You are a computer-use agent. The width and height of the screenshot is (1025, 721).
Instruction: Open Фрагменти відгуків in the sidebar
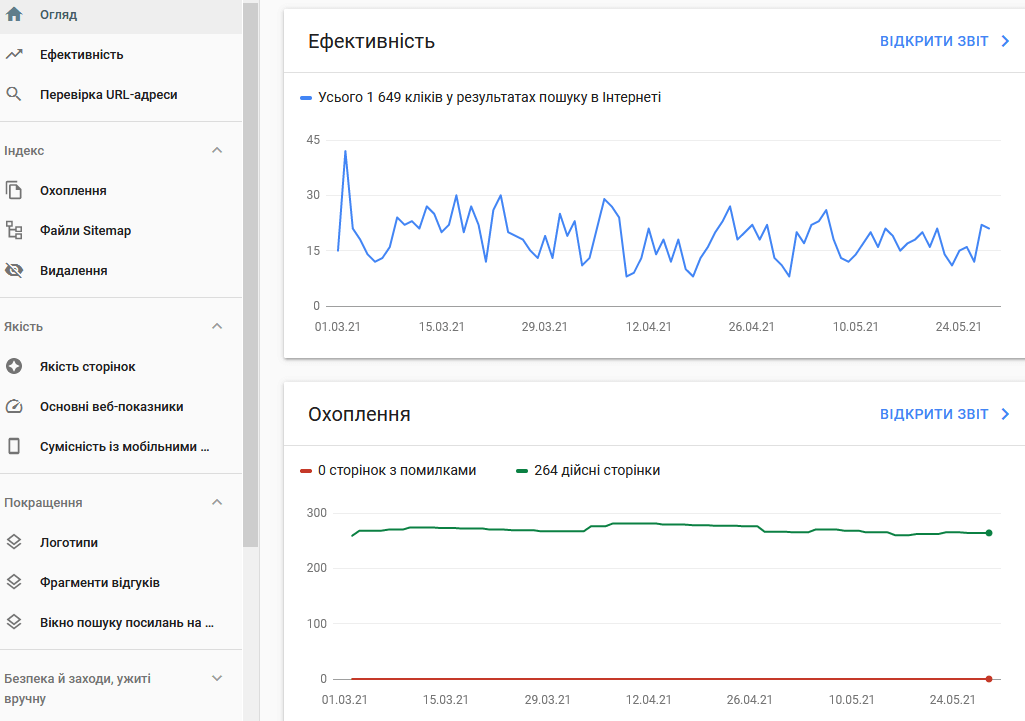coord(100,583)
